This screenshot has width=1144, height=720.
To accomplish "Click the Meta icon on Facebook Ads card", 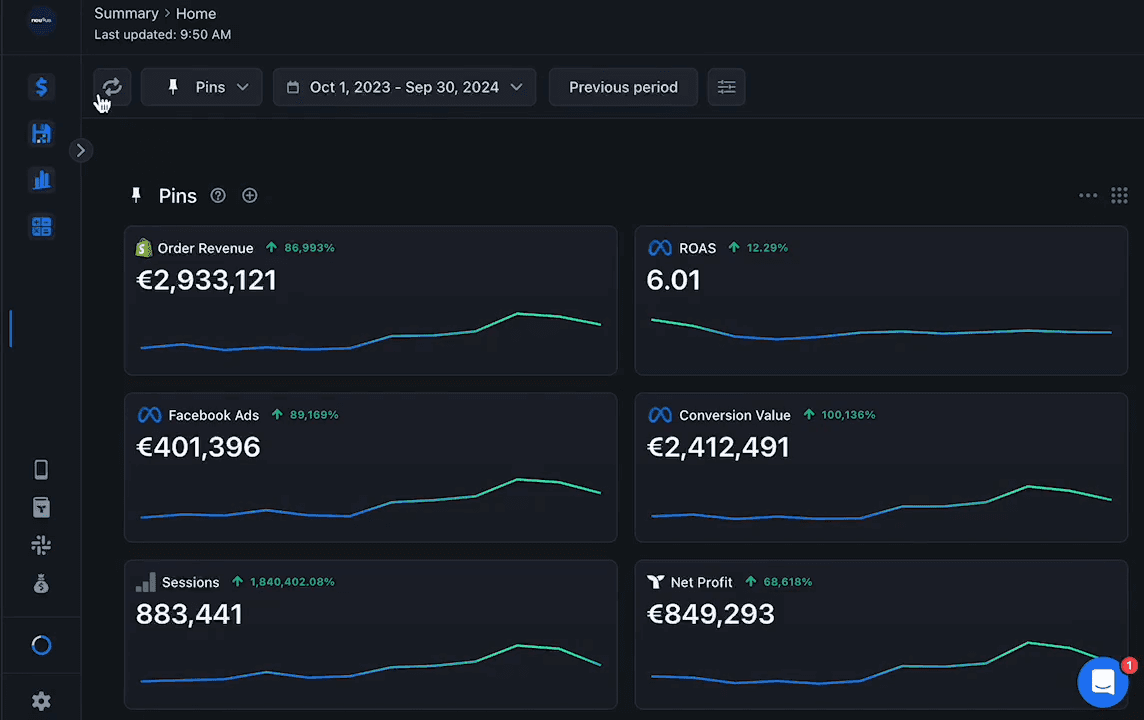I will (150, 415).
